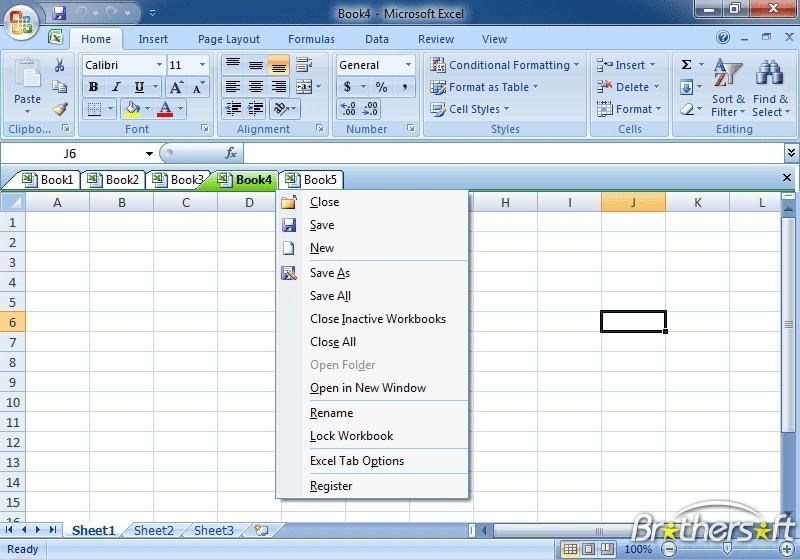Select column H header
This screenshot has width=800, height=560.
(505, 202)
